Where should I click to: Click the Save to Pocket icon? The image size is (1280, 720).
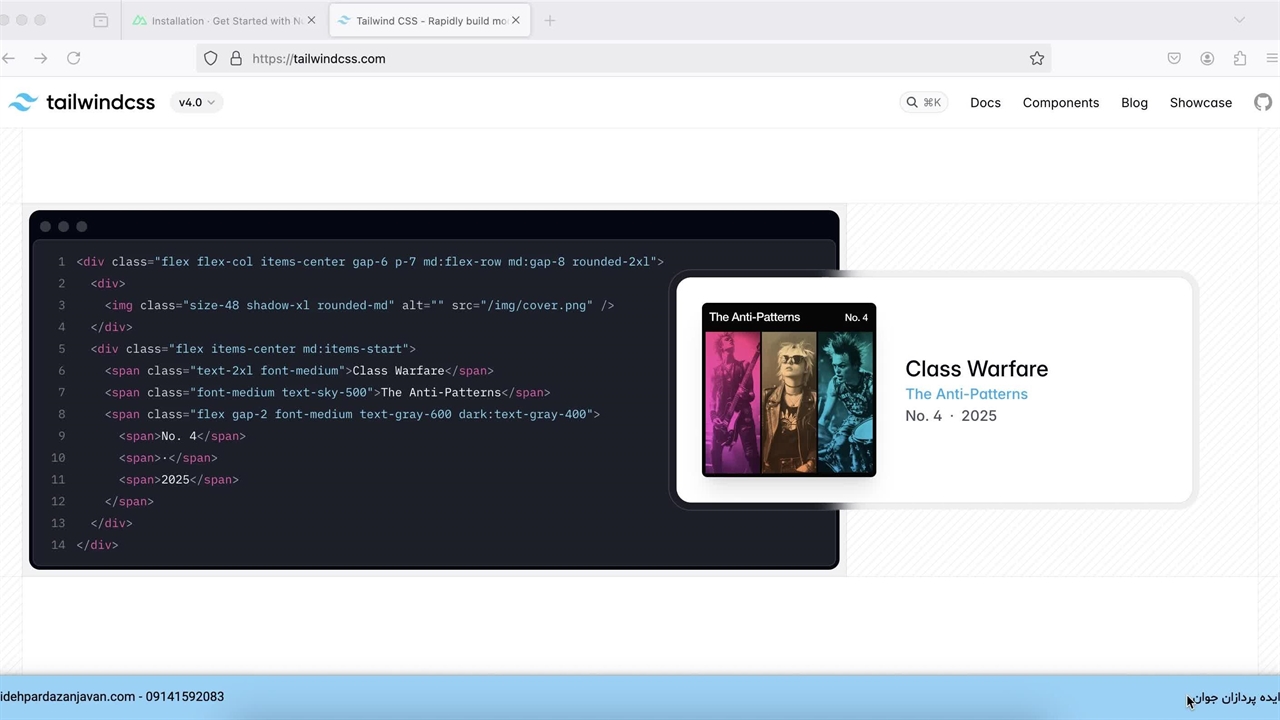click(x=1174, y=59)
